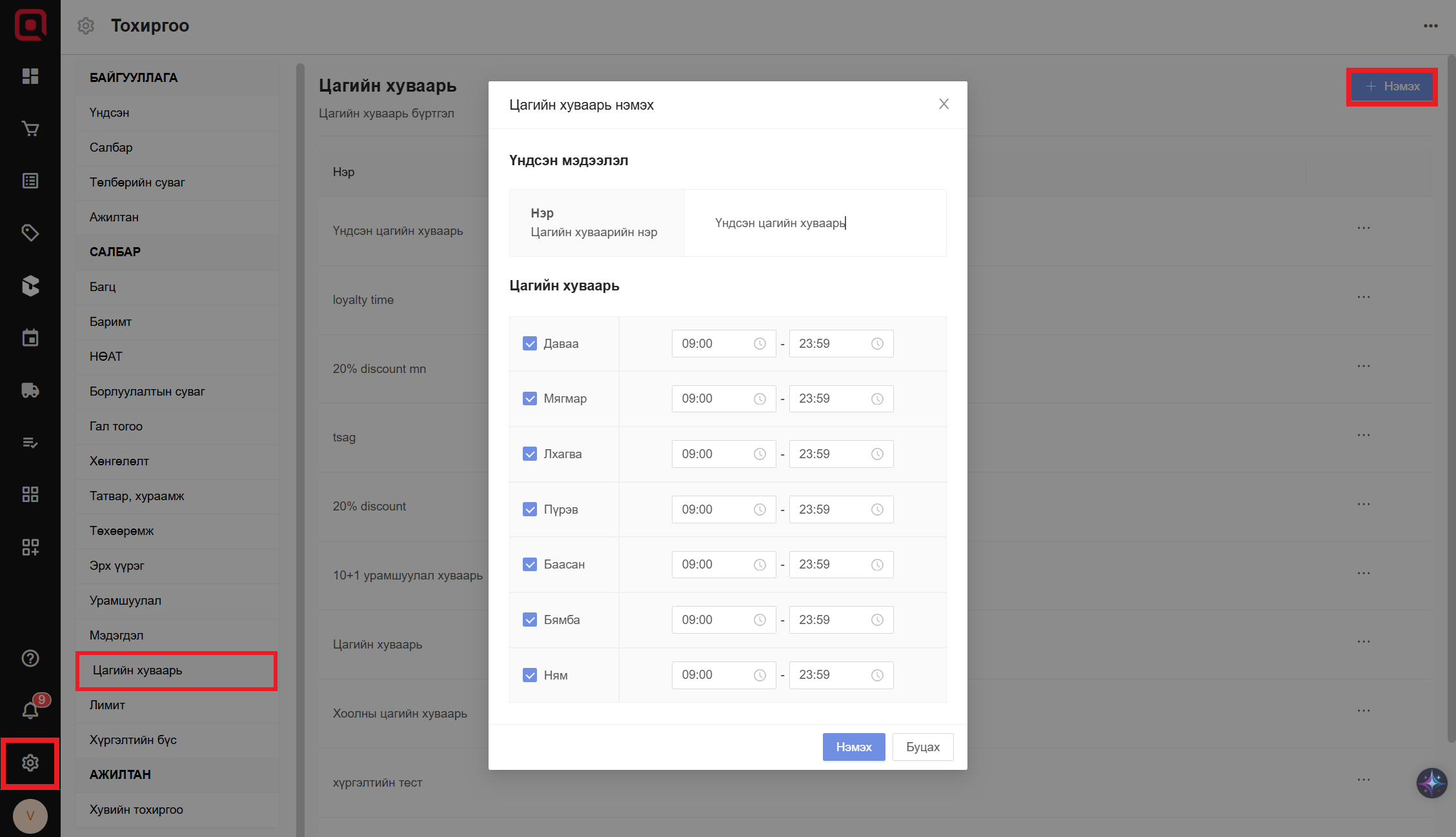Open the Пүрэв end time clock picker
The width and height of the screenshot is (1456, 837).
[x=877, y=510]
